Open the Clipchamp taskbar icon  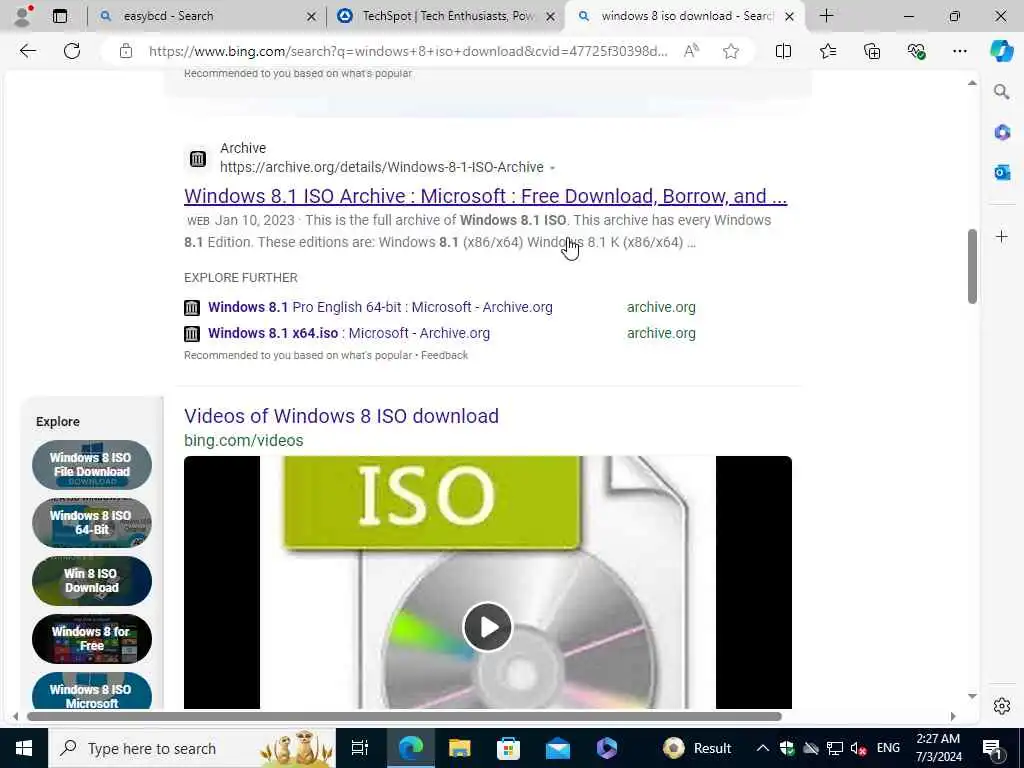(x=607, y=748)
